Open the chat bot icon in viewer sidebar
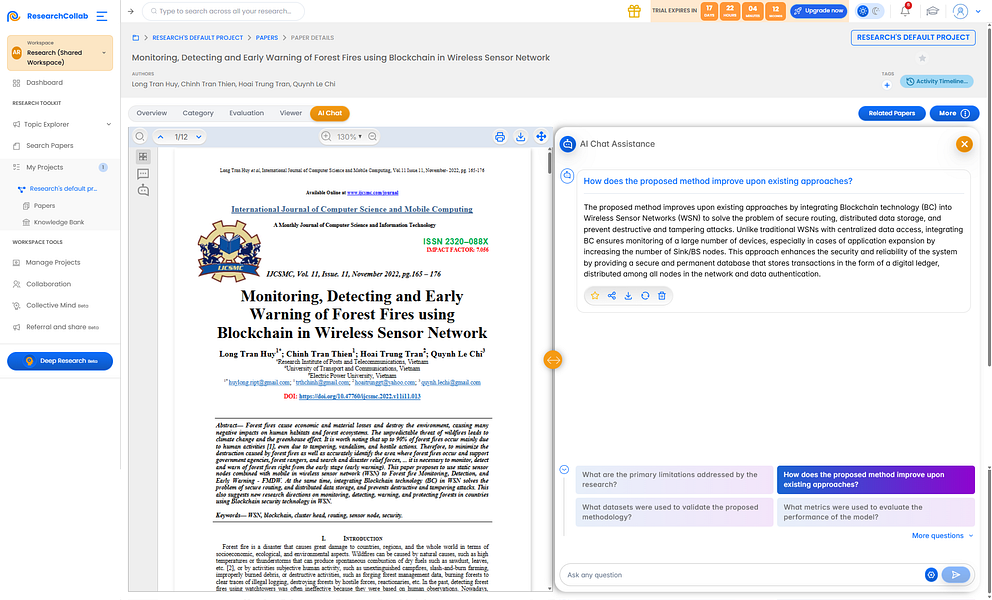Image resolution: width=992 pixels, height=600 pixels. tap(143, 190)
